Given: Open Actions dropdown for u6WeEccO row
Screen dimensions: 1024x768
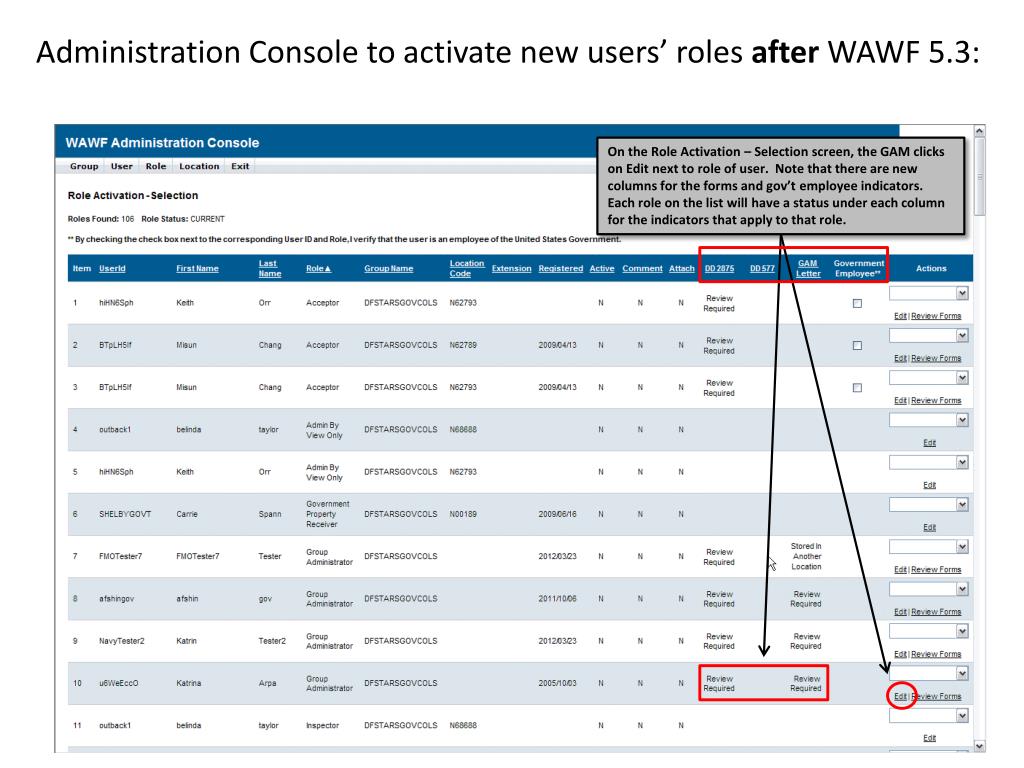Looking at the screenshot, I should tap(928, 674).
